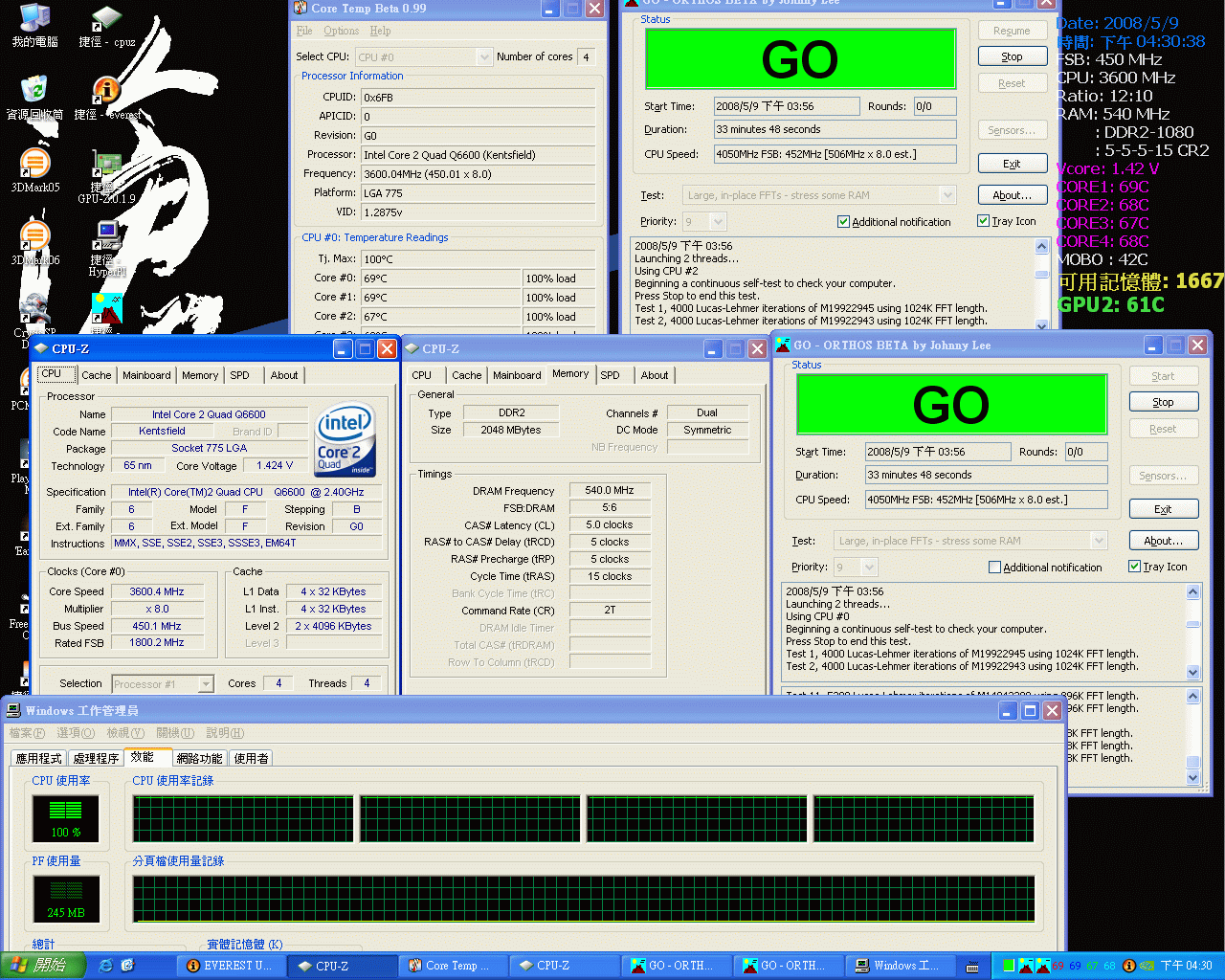Image resolution: width=1225 pixels, height=980 pixels.
Task: Click About... in back ORTHOS window
Action: click(1012, 195)
